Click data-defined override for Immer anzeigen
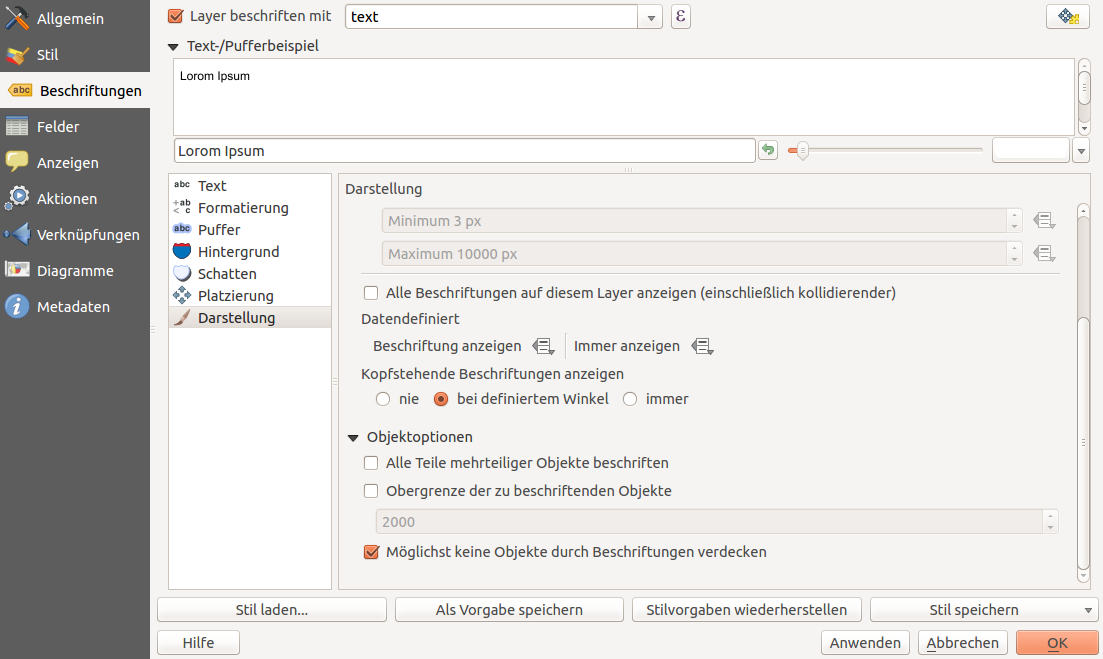This screenshot has width=1103, height=659. point(702,346)
